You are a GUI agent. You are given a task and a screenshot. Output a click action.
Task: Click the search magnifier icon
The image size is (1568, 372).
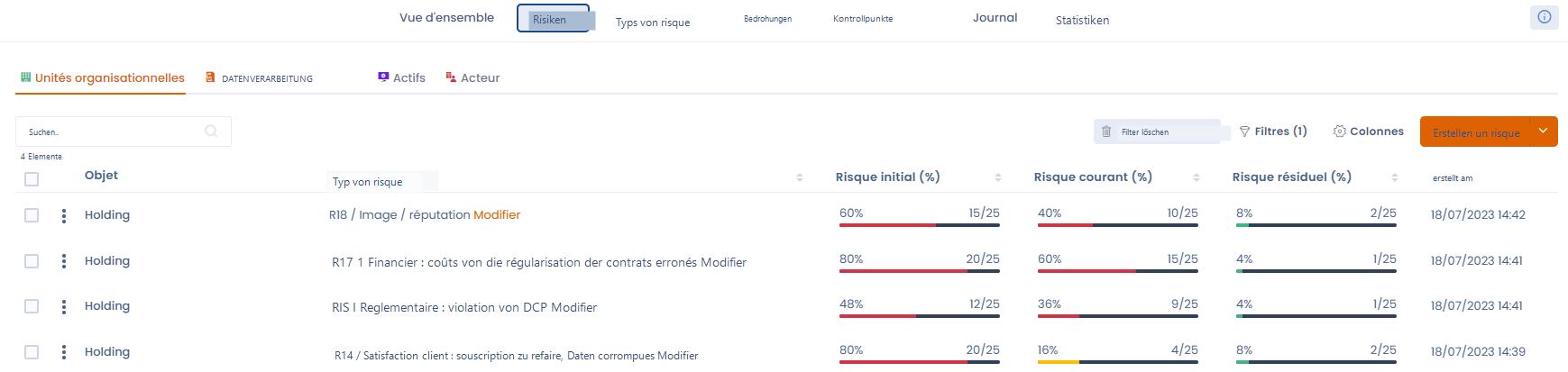(x=211, y=132)
